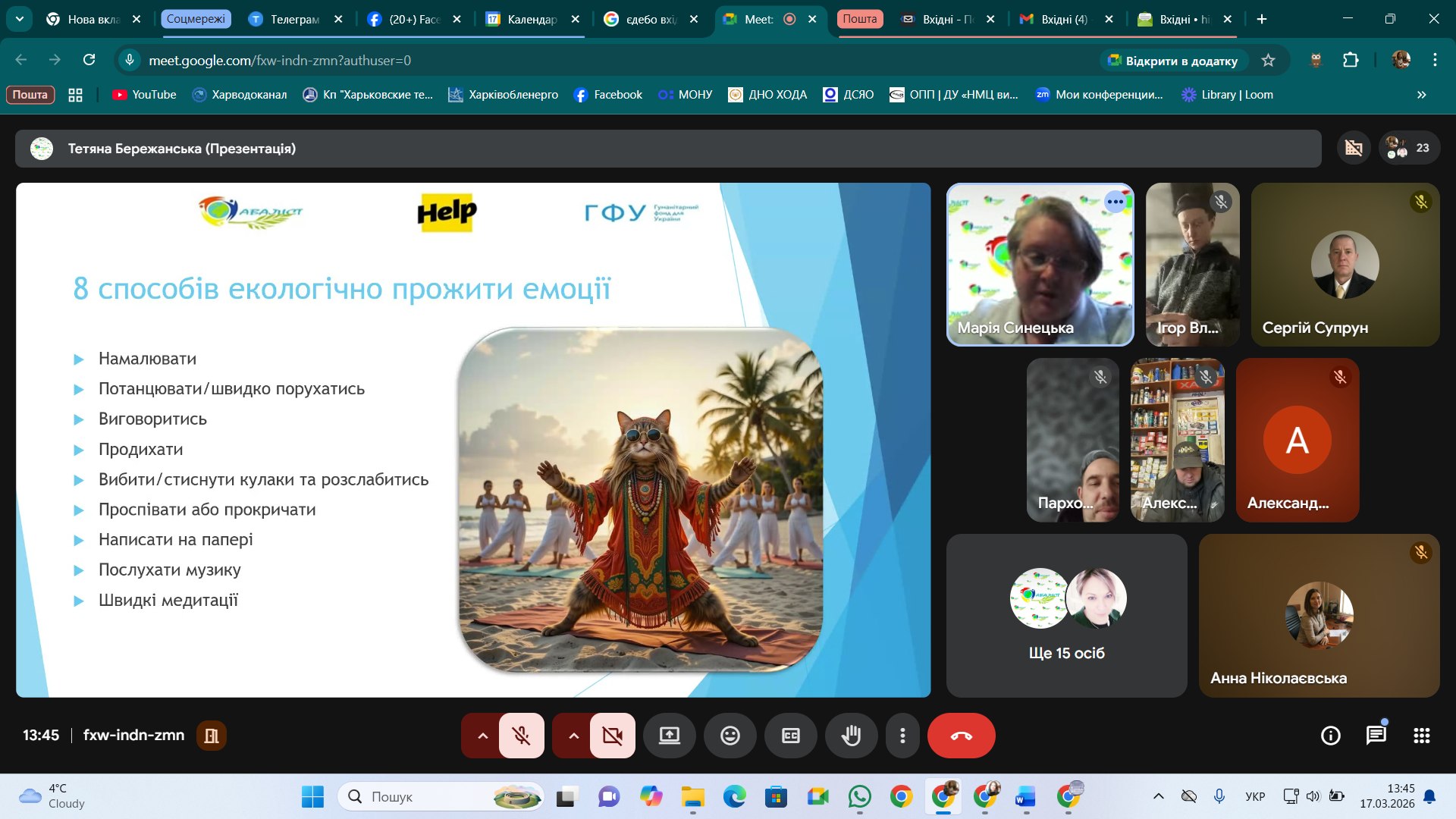Click the Відкрити в додатку button
The height and width of the screenshot is (819, 1456).
click(x=1172, y=61)
